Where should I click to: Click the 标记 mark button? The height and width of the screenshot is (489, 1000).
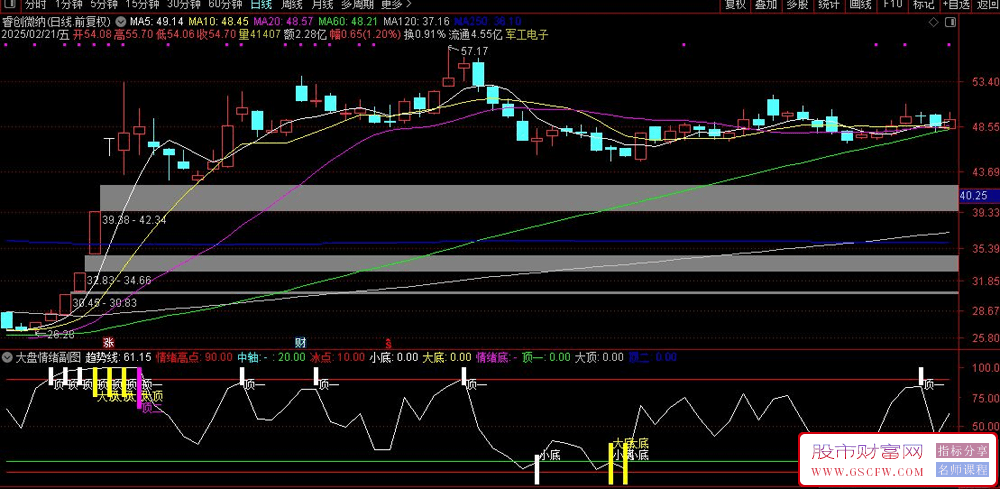(923, 4)
